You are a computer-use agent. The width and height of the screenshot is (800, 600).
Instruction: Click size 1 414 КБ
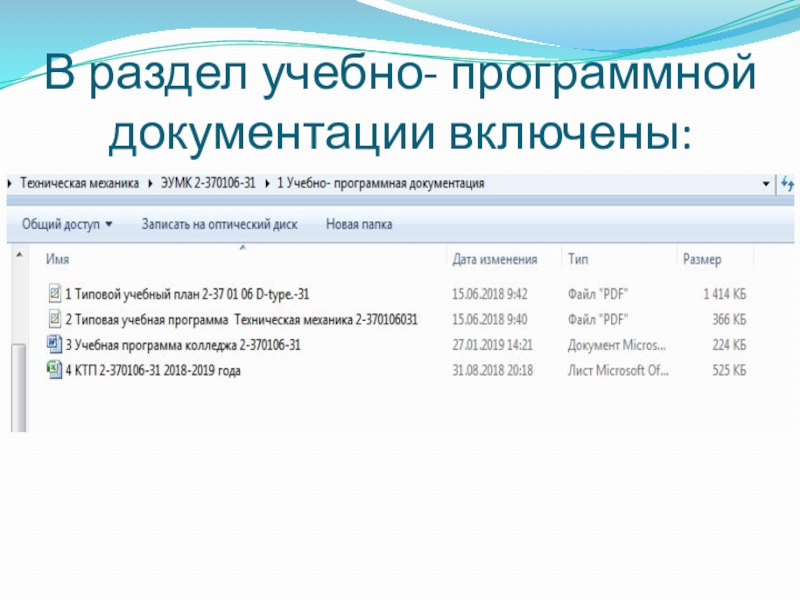pyautogui.click(x=724, y=294)
